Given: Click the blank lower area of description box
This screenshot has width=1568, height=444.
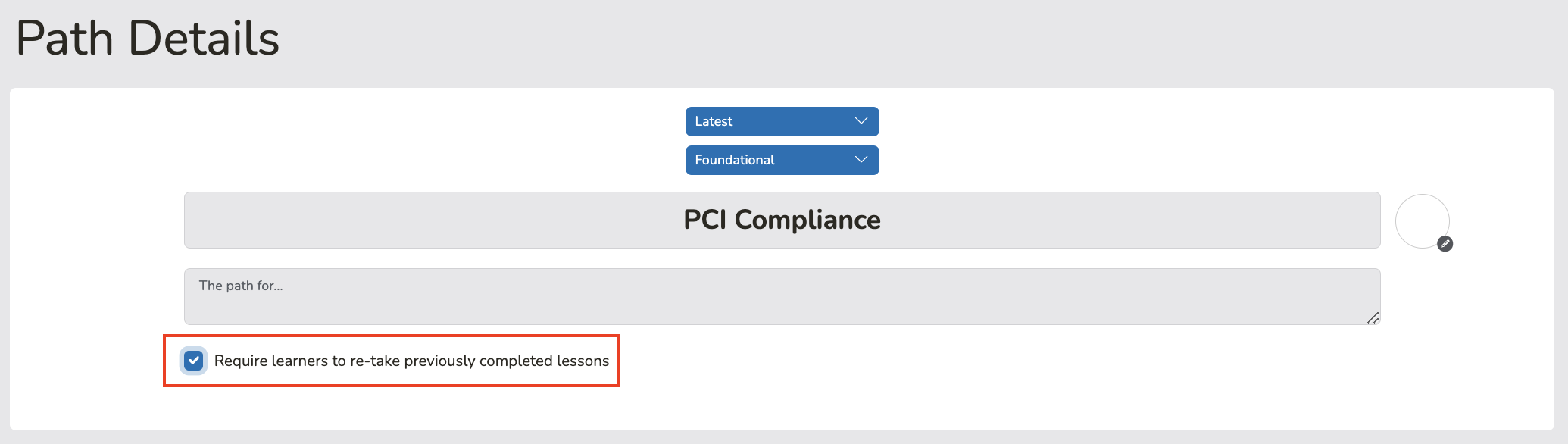Looking at the screenshot, I should tap(782, 311).
